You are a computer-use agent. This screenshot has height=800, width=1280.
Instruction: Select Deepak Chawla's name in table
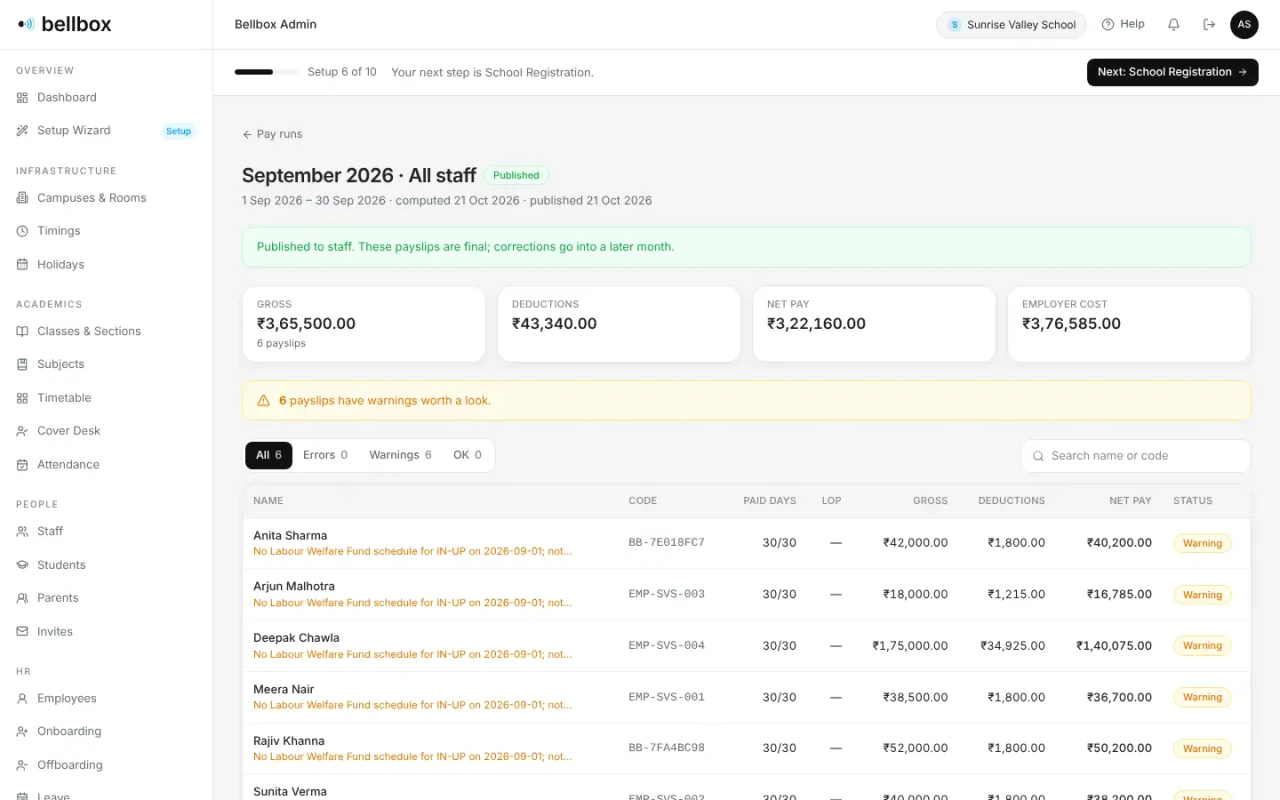tap(296, 638)
